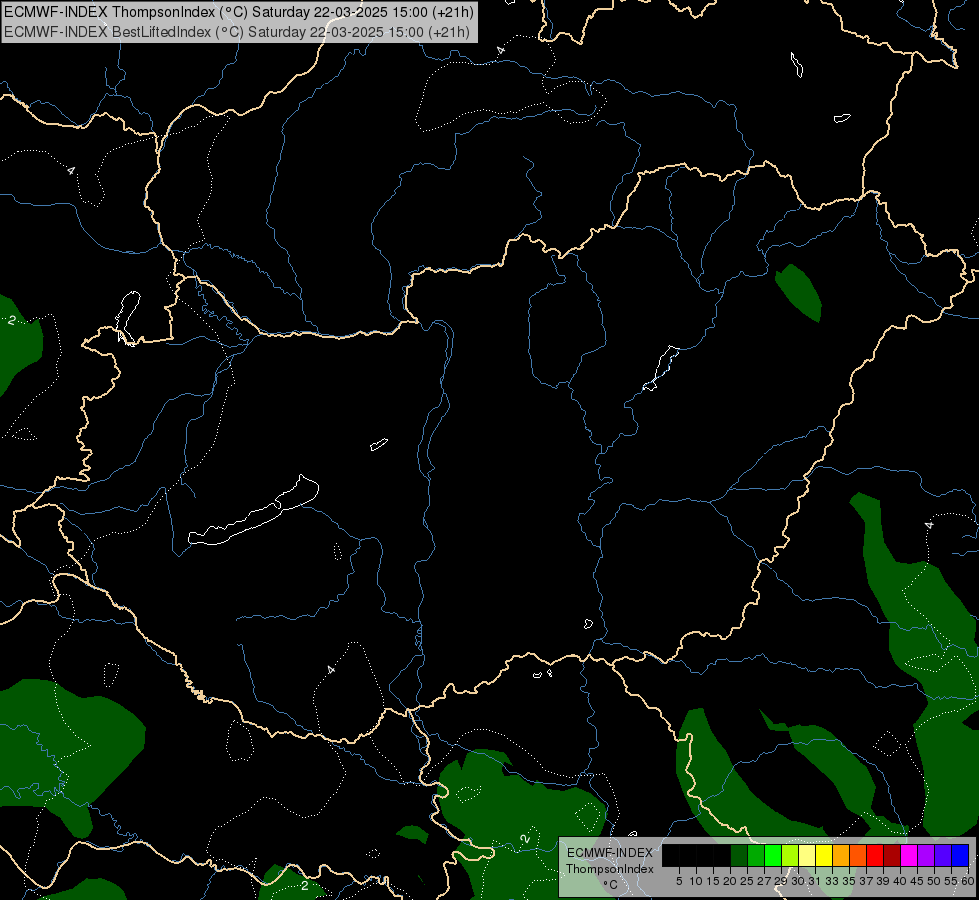Click the legend tick value 35
This screenshot has height=900, width=979.
pos(849,881)
